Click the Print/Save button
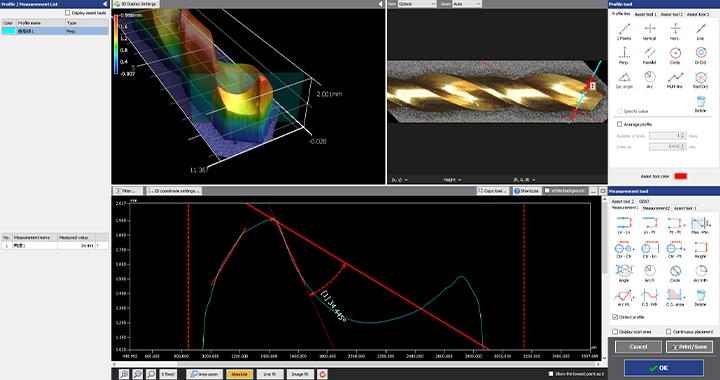The height and width of the screenshot is (380, 720). pyautogui.click(x=689, y=347)
